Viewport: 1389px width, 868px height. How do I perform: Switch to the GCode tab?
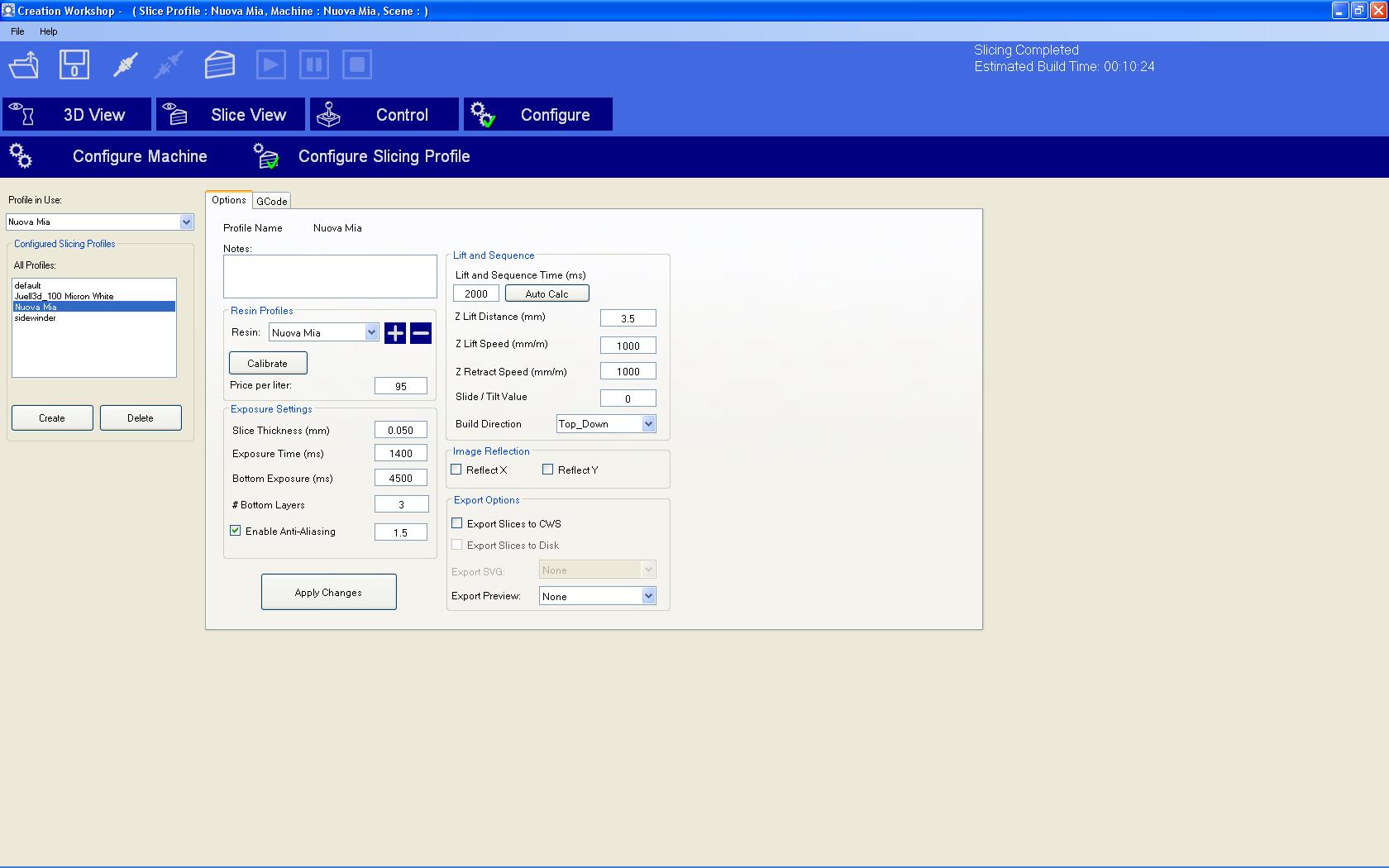(x=271, y=201)
